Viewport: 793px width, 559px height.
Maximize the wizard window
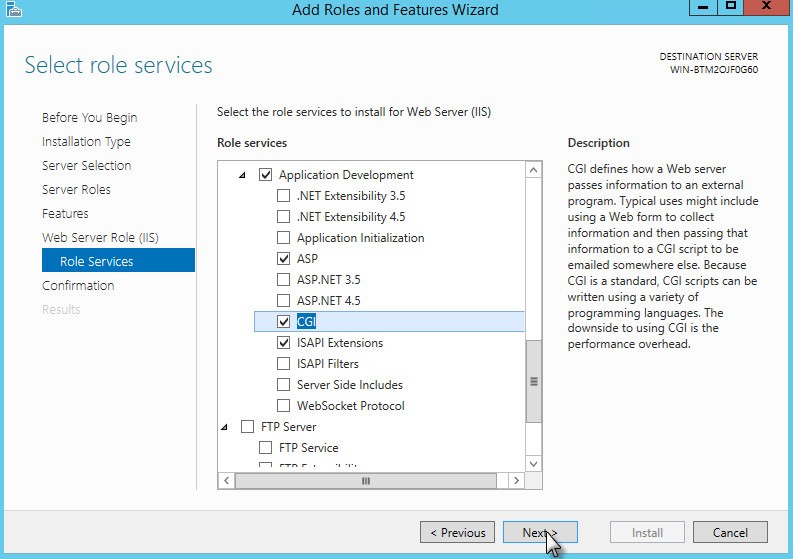[731, 8]
